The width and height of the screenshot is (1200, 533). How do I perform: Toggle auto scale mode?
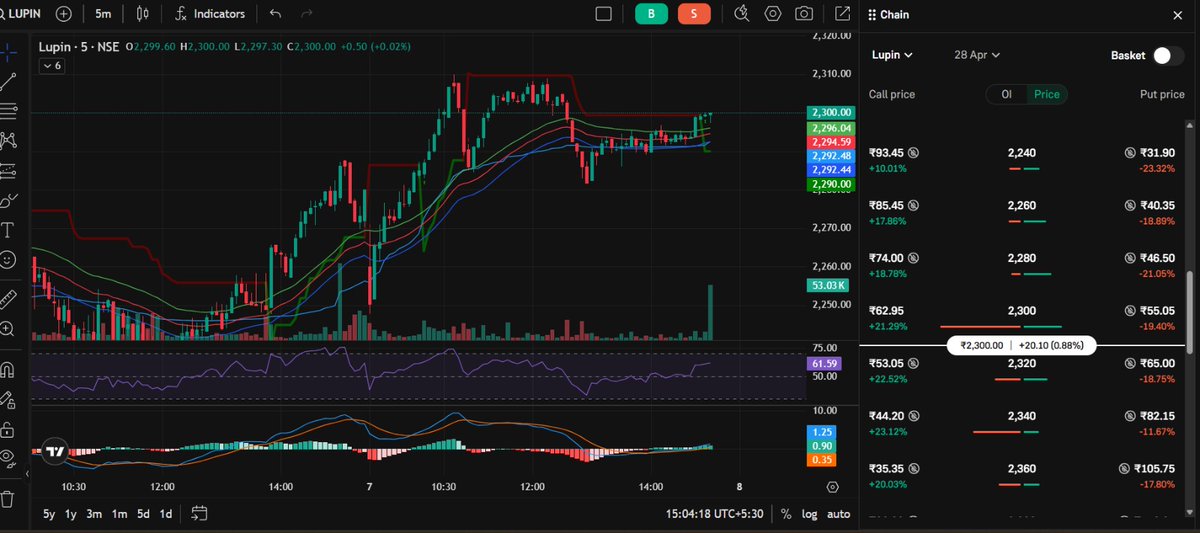tap(838, 514)
